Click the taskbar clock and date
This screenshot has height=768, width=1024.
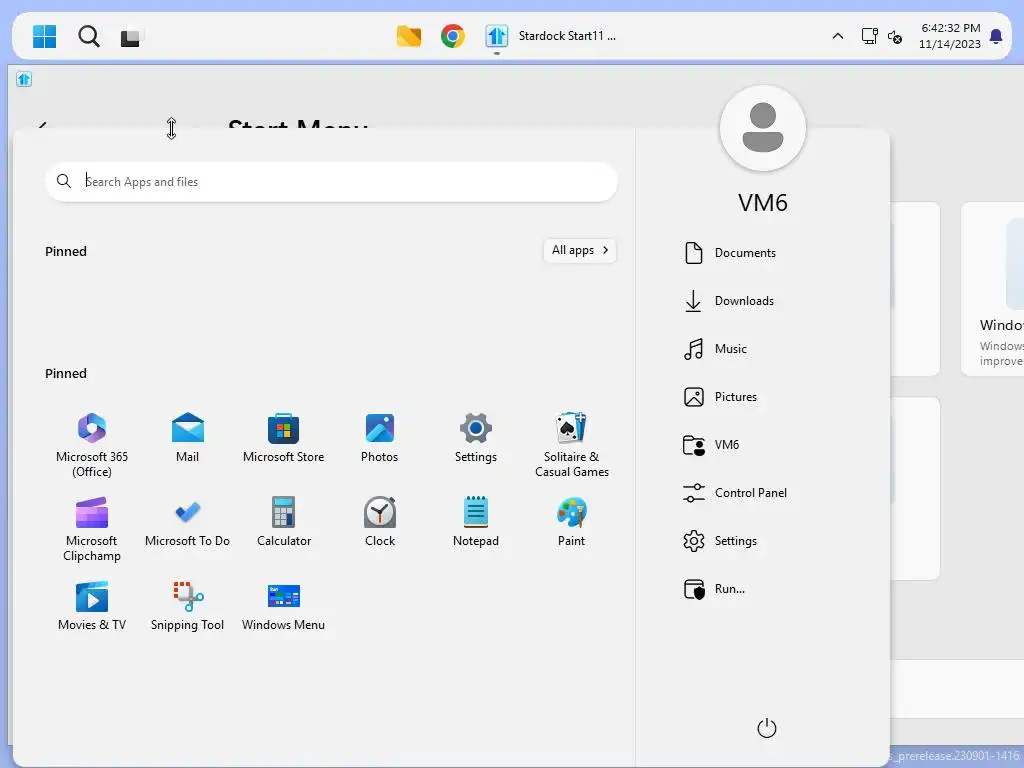(x=950, y=36)
